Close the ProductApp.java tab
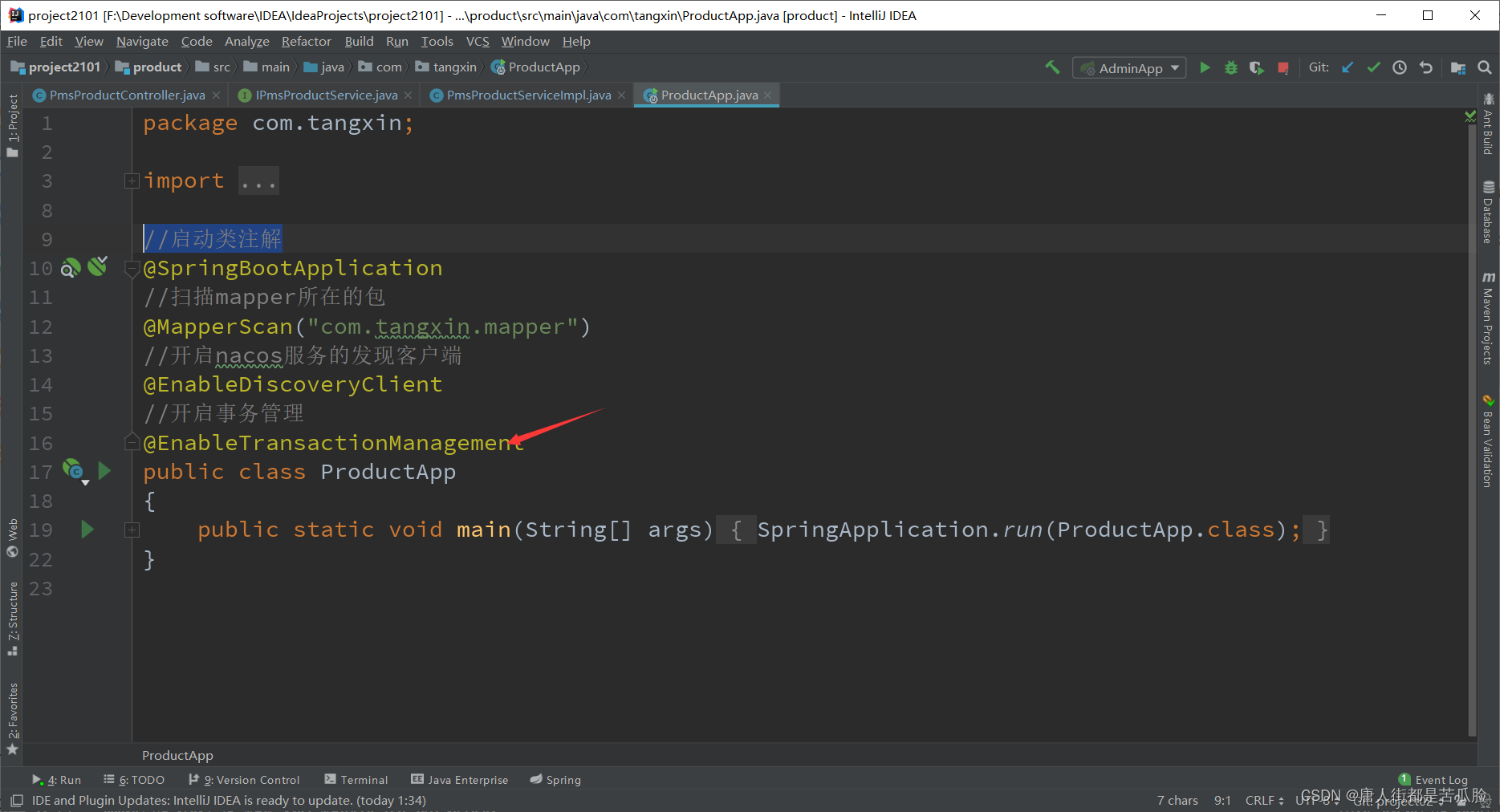This screenshot has height=812, width=1500. point(768,95)
